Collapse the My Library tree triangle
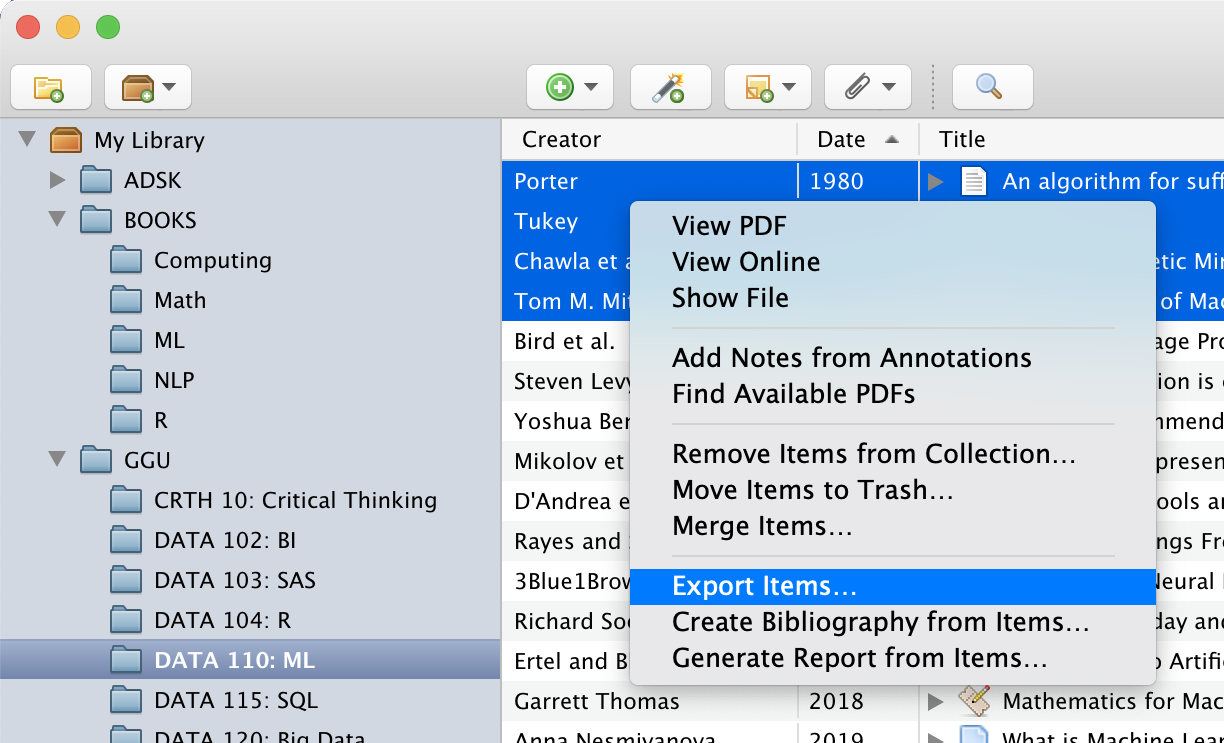 point(27,140)
